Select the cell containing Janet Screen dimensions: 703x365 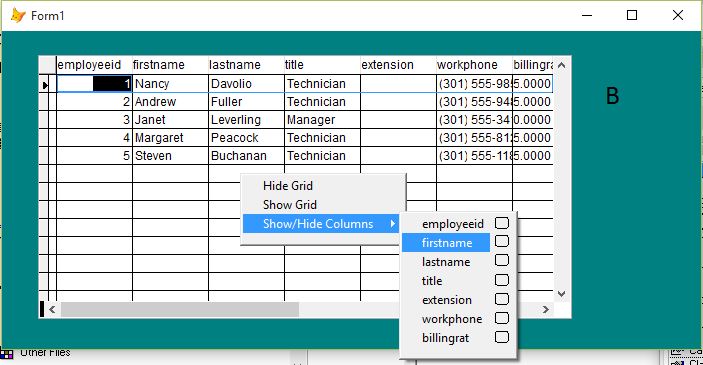[x=170, y=120]
